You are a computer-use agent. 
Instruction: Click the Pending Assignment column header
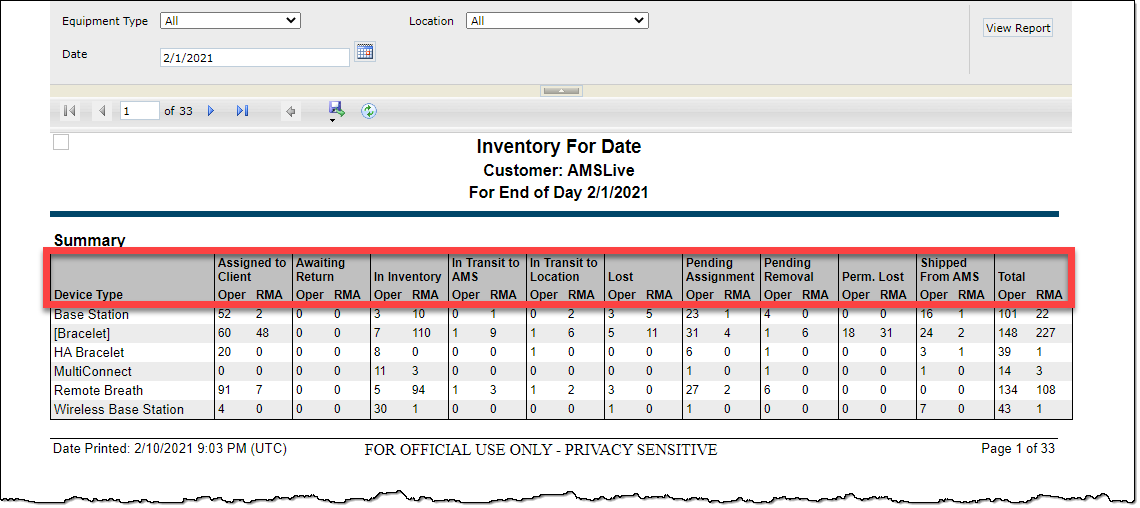pos(719,270)
